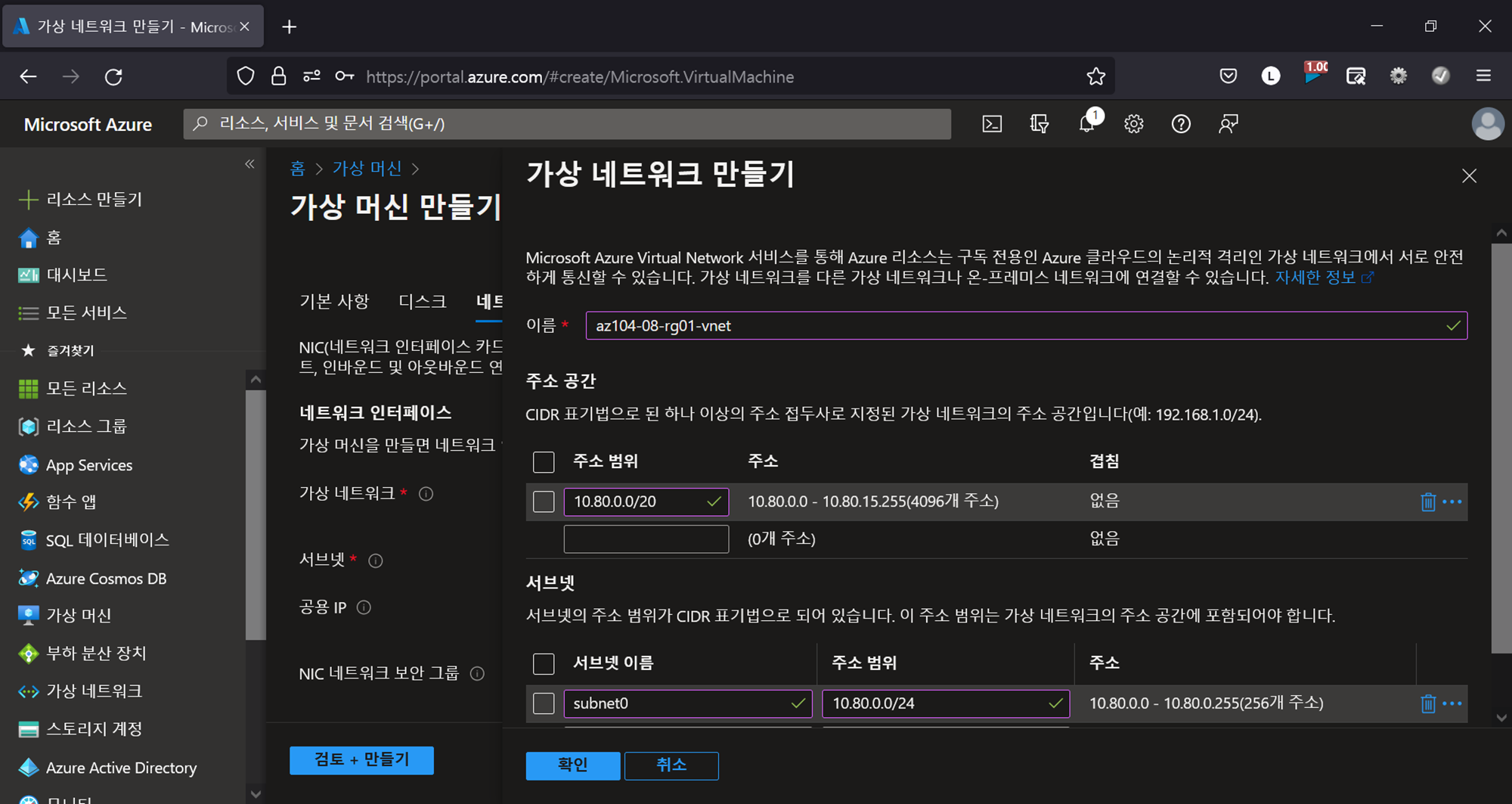Bookmark this page with the star icon
The width and height of the screenshot is (1512, 804).
point(1095,76)
